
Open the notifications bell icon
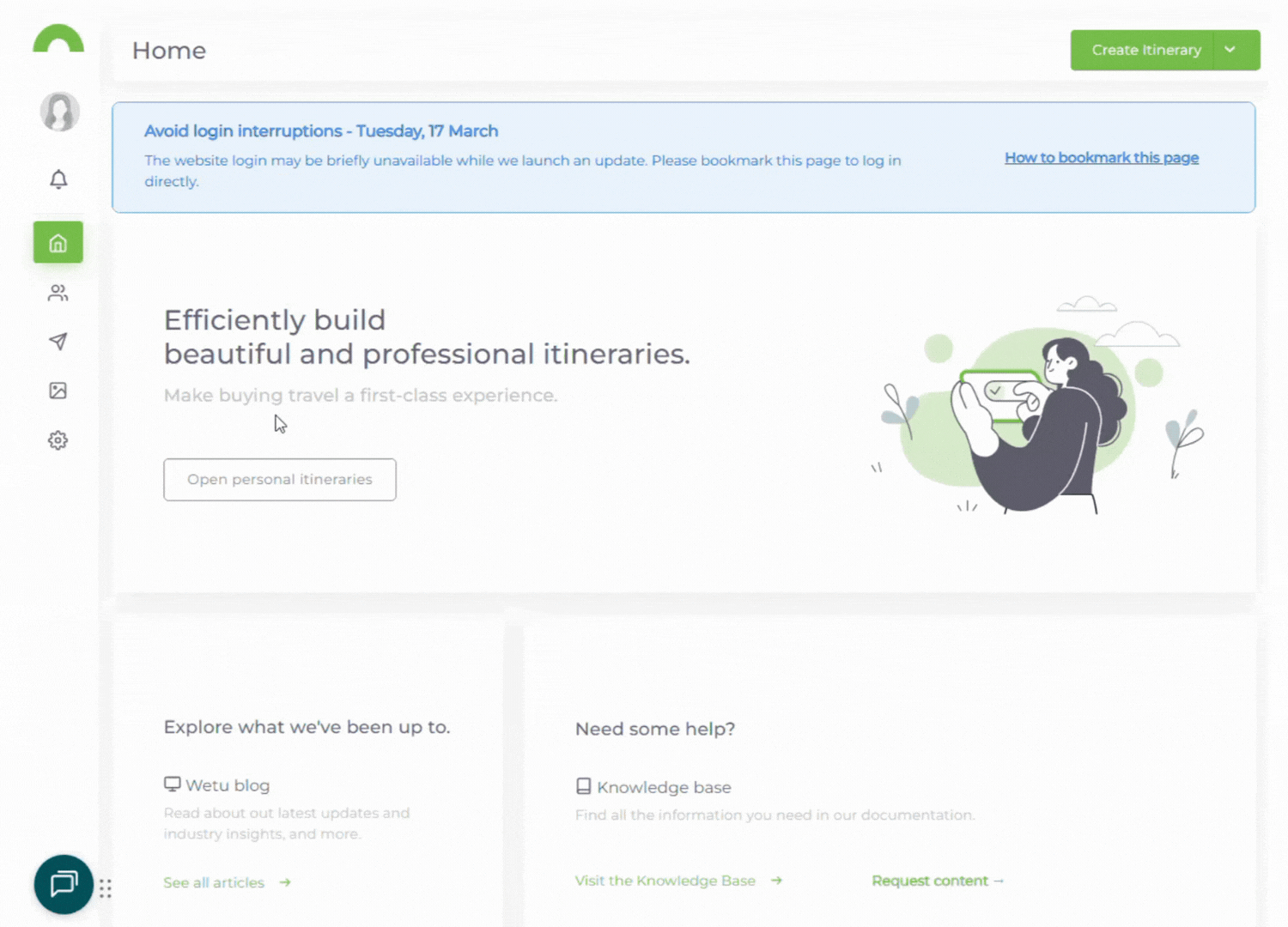[x=58, y=179]
